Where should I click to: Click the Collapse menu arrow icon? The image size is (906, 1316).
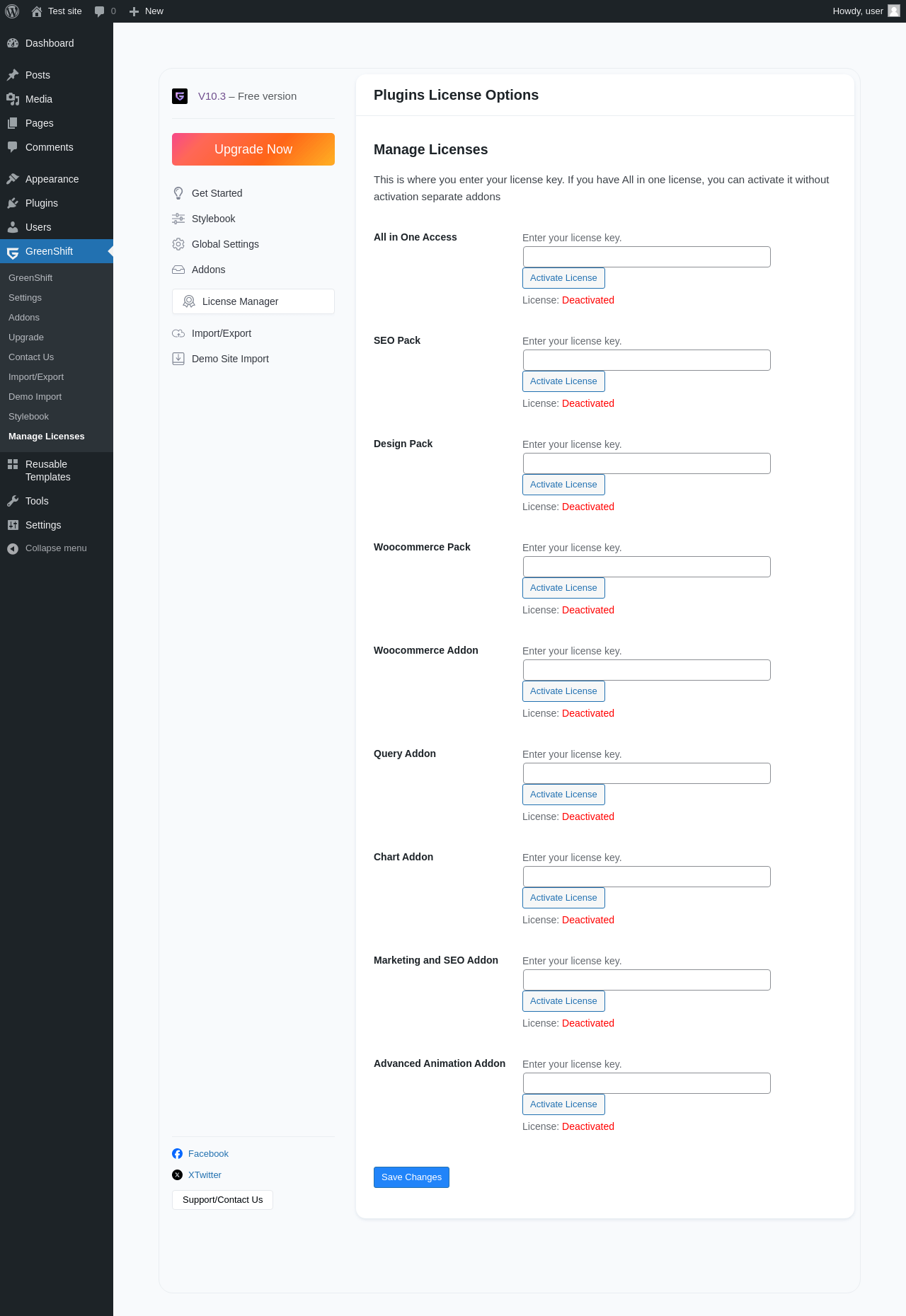[13, 548]
